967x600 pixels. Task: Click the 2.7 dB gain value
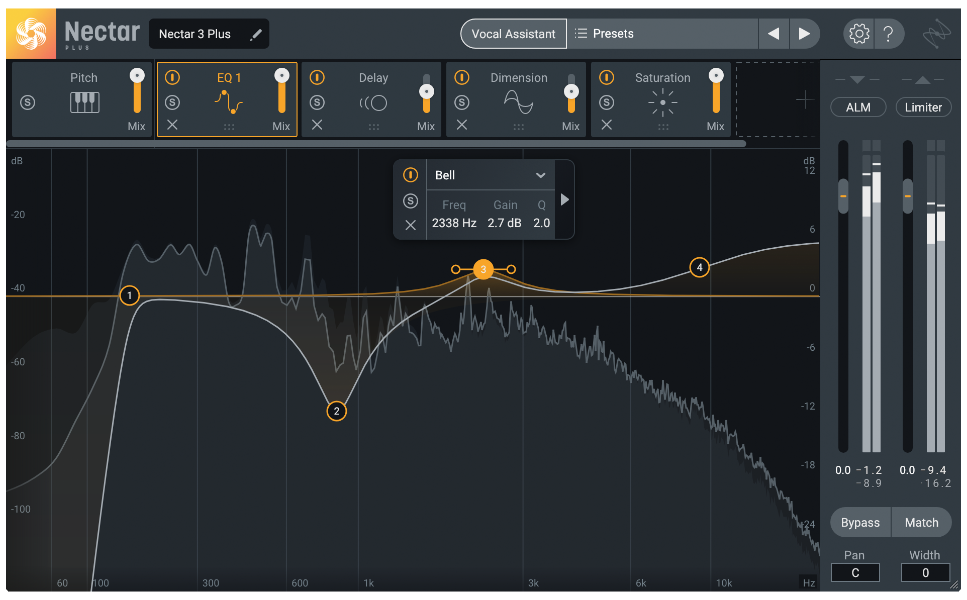tap(504, 223)
